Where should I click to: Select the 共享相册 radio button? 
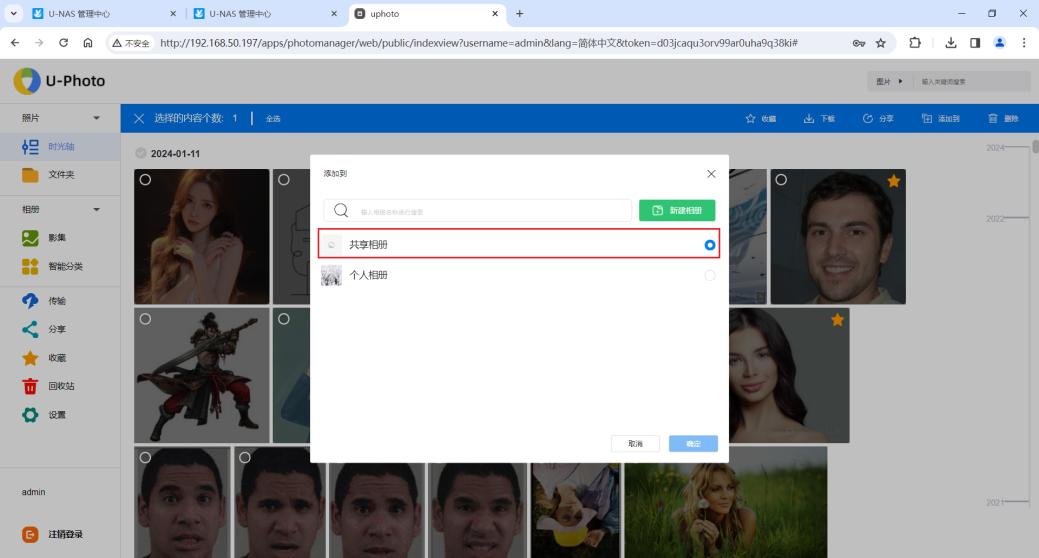[710, 245]
